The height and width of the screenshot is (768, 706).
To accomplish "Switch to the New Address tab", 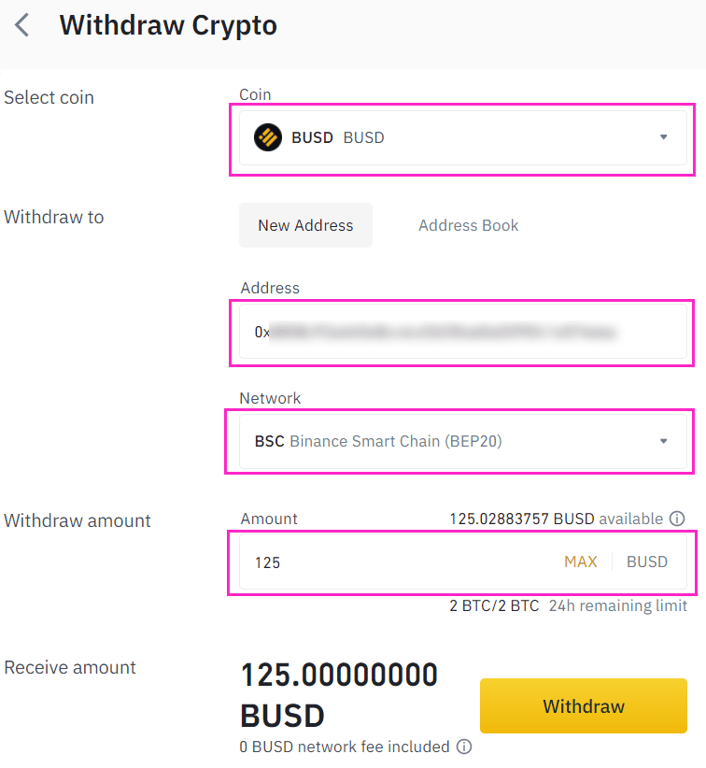I will pos(305,225).
